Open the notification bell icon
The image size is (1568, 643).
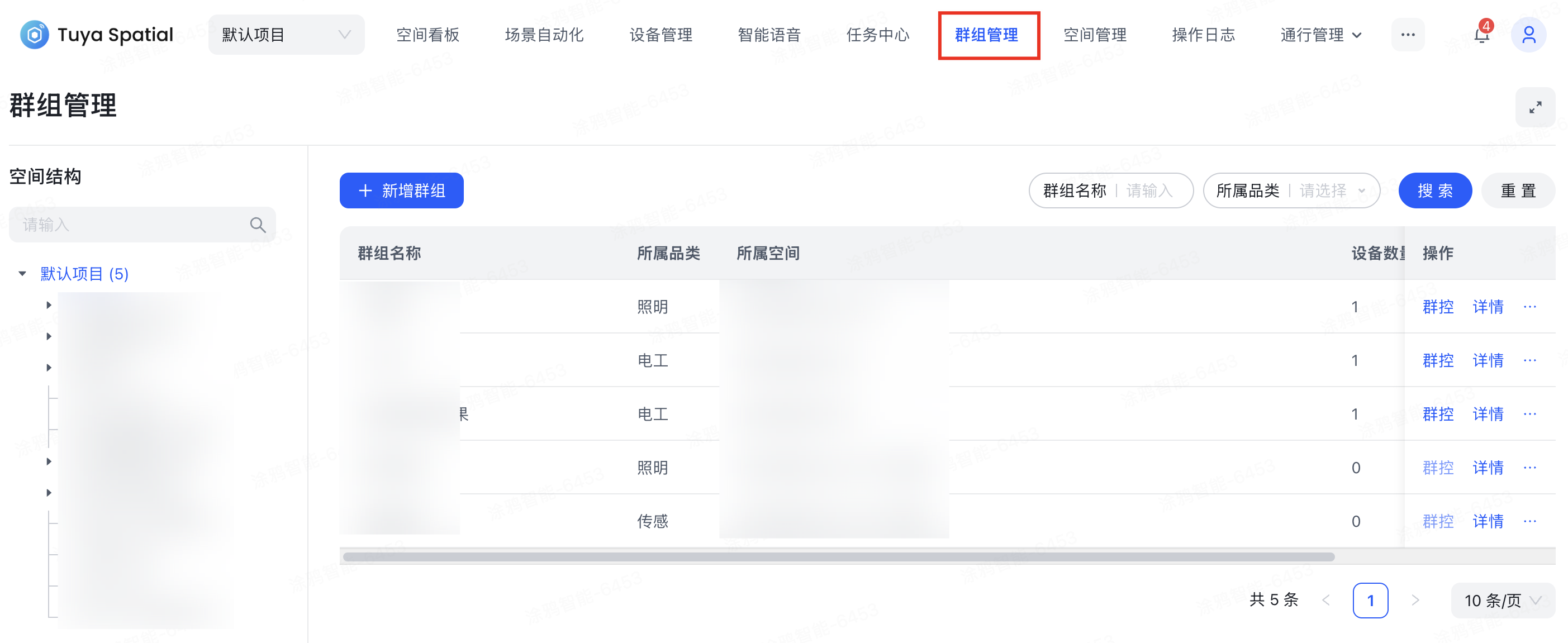coord(1481,35)
